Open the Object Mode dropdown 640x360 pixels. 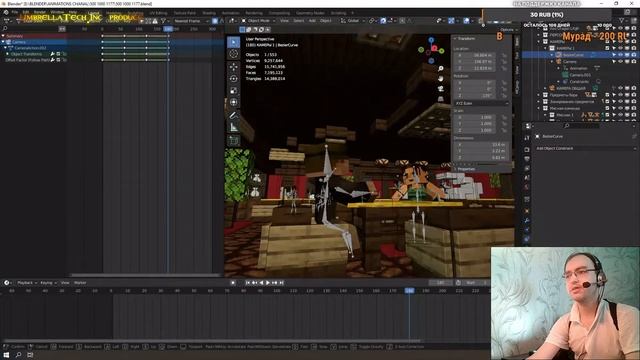[x=258, y=20]
